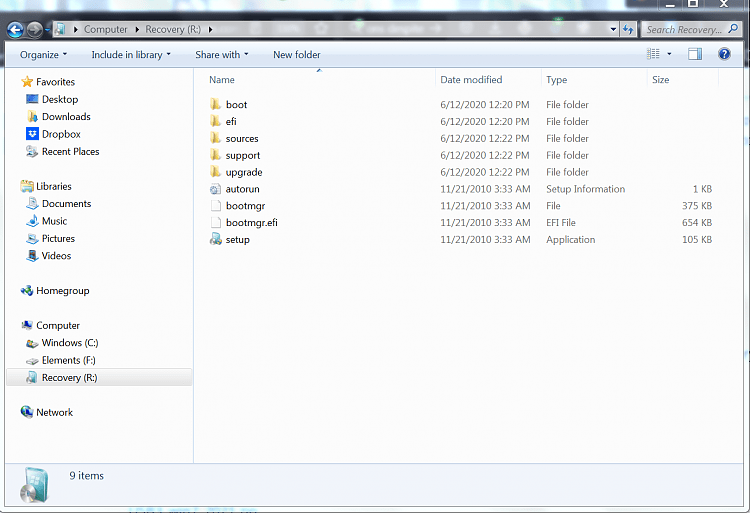Select the bootmgr file icon

pyautogui.click(x=216, y=206)
